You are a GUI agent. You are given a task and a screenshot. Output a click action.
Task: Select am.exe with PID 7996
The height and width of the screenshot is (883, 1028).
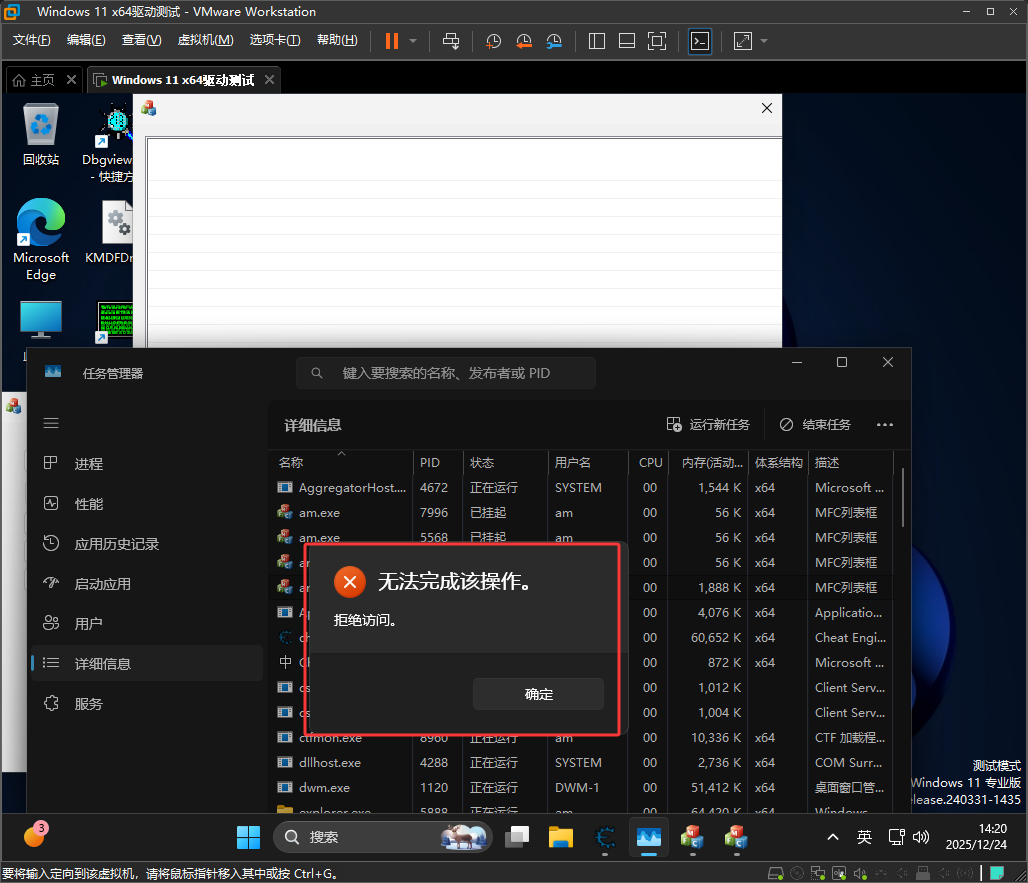coord(580,513)
